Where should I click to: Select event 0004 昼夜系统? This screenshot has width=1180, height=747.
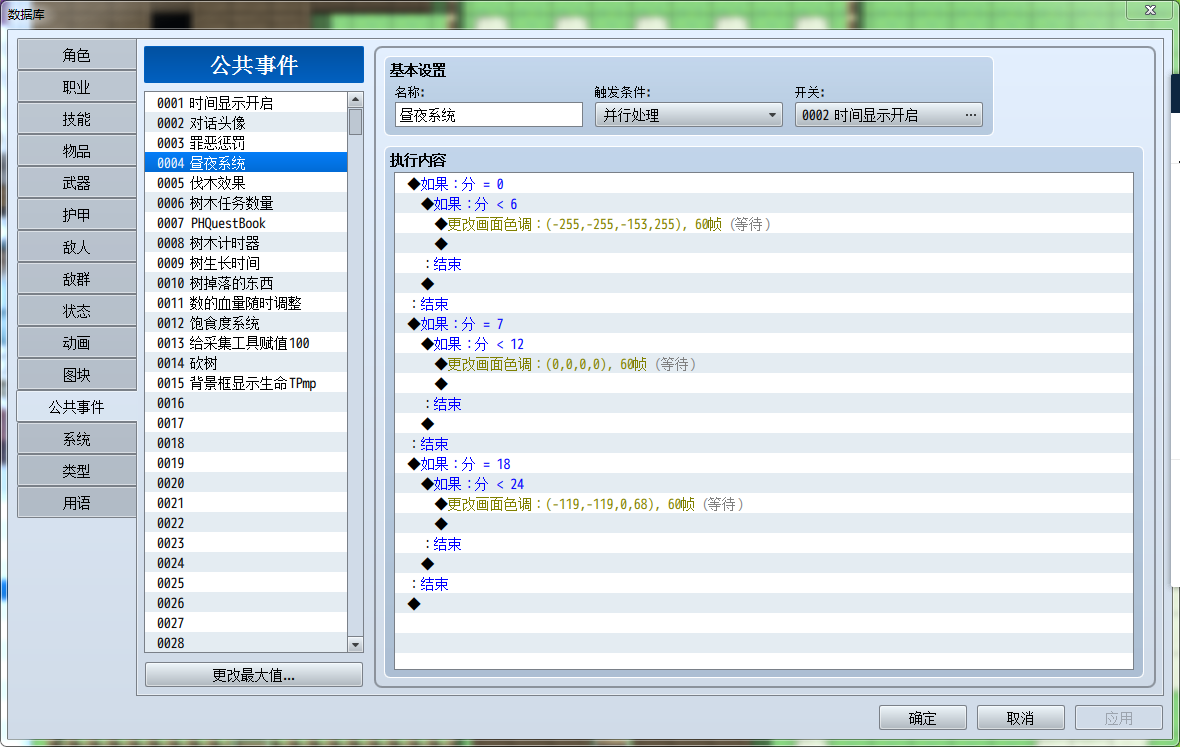[x=246, y=162]
